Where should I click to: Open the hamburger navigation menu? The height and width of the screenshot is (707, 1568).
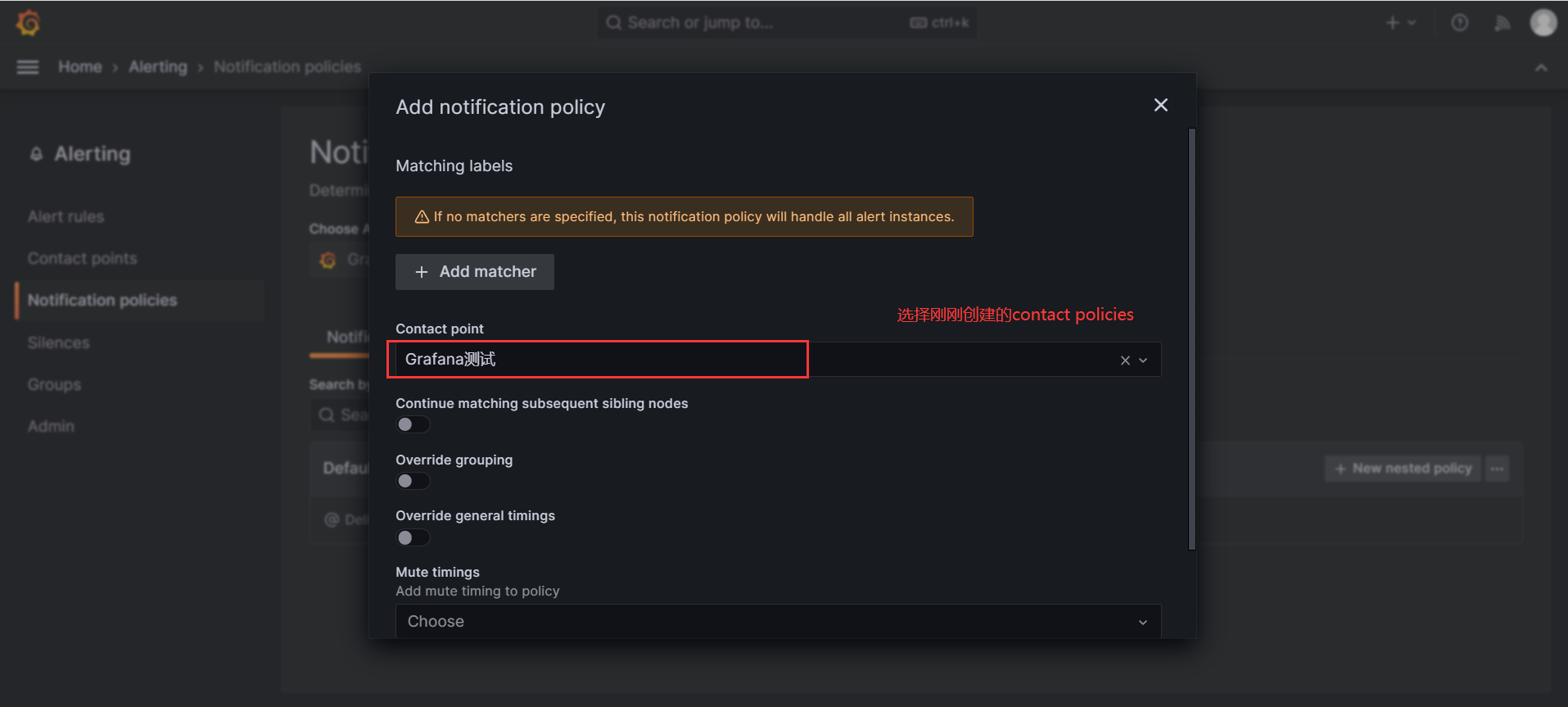coord(28,67)
